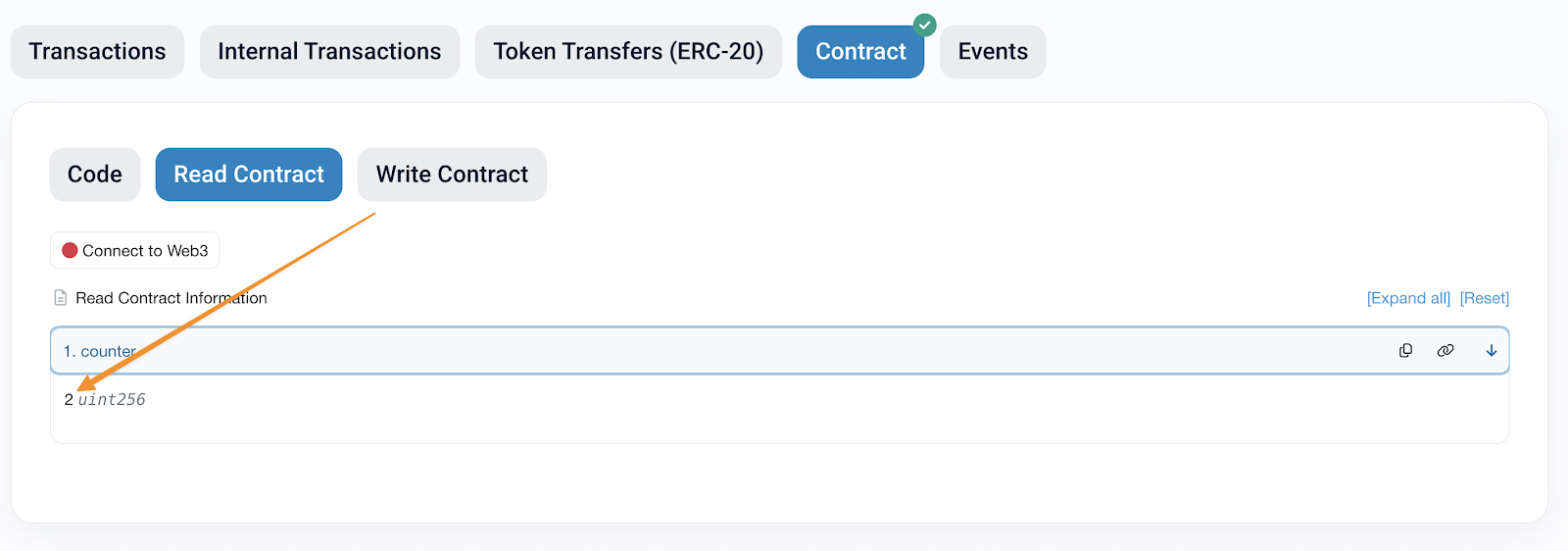Copy the counter method name icon
Image resolution: width=1568 pixels, height=551 pixels.
(x=1405, y=351)
